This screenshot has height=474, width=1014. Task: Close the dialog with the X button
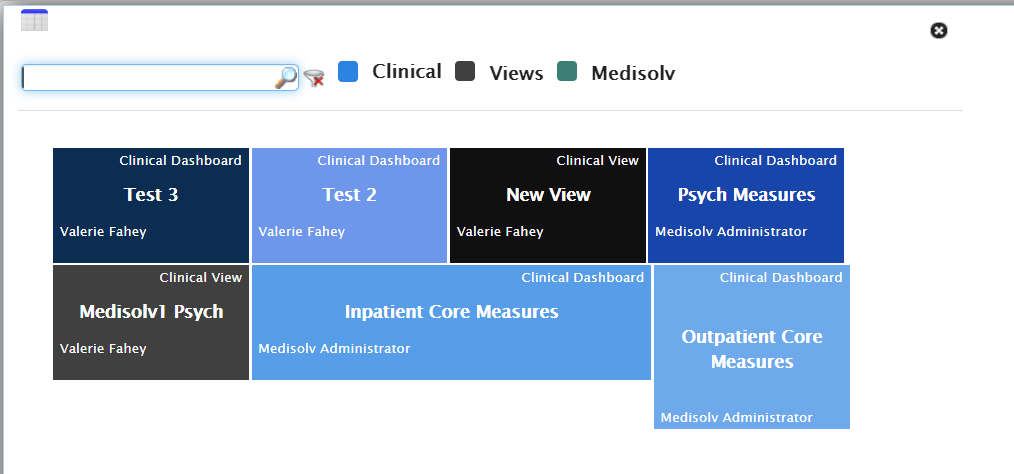click(938, 31)
